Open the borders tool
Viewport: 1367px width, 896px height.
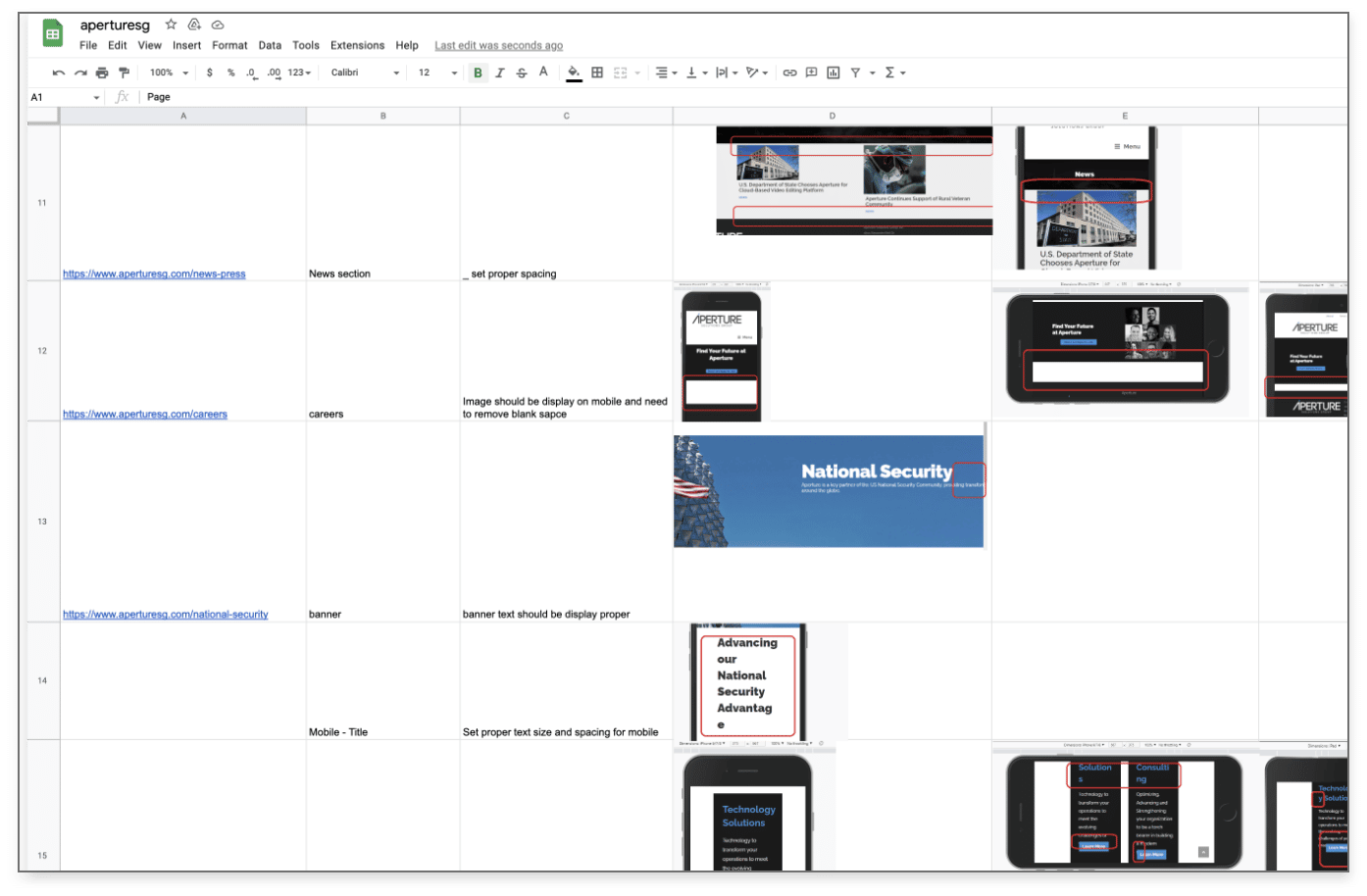pyautogui.click(x=597, y=73)
